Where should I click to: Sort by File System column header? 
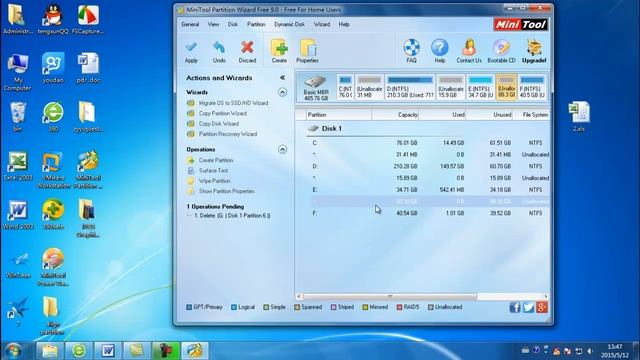point(531,115)
